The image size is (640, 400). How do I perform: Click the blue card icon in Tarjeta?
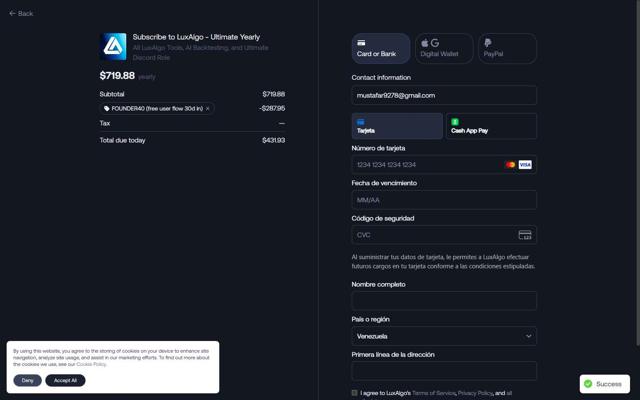tap(361, 122)
